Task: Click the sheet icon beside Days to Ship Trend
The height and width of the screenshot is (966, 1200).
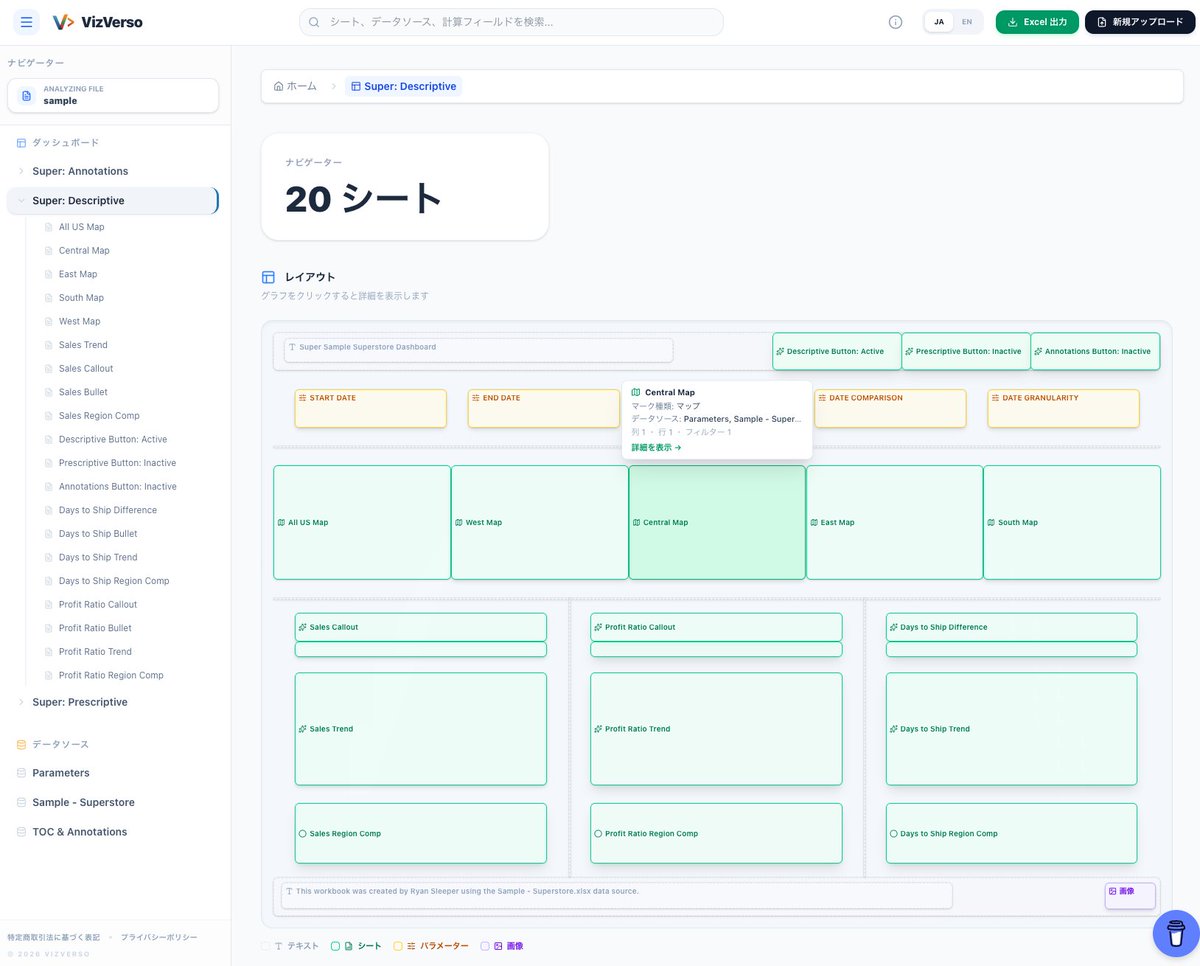Action: coord(49,557)
